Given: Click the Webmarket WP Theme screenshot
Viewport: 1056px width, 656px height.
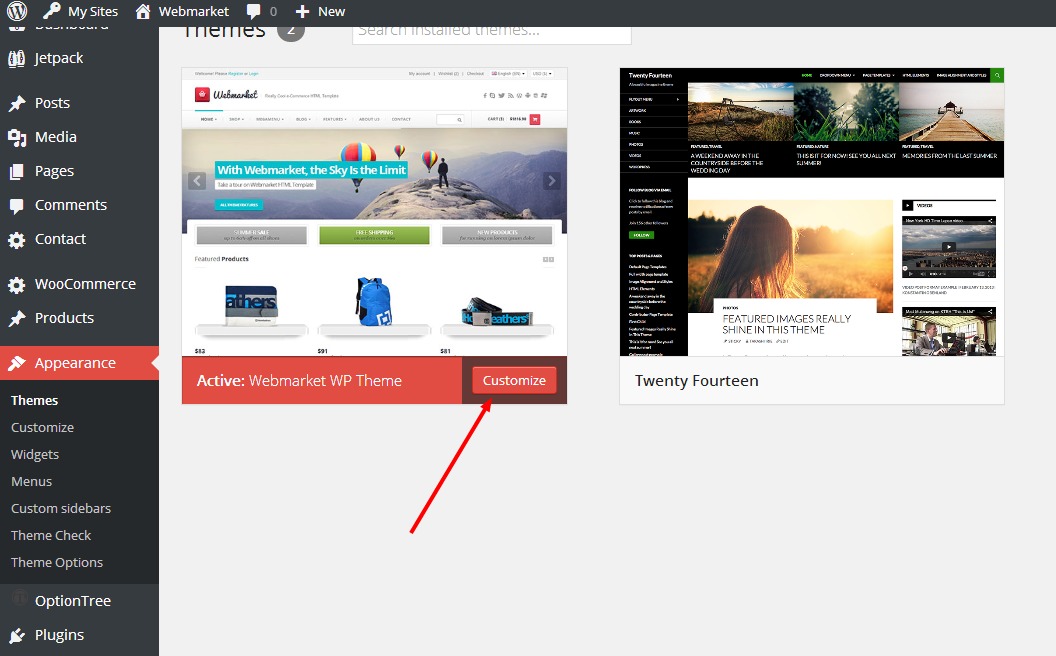Looking at the screenshot, I should click(x=374, y=212).
